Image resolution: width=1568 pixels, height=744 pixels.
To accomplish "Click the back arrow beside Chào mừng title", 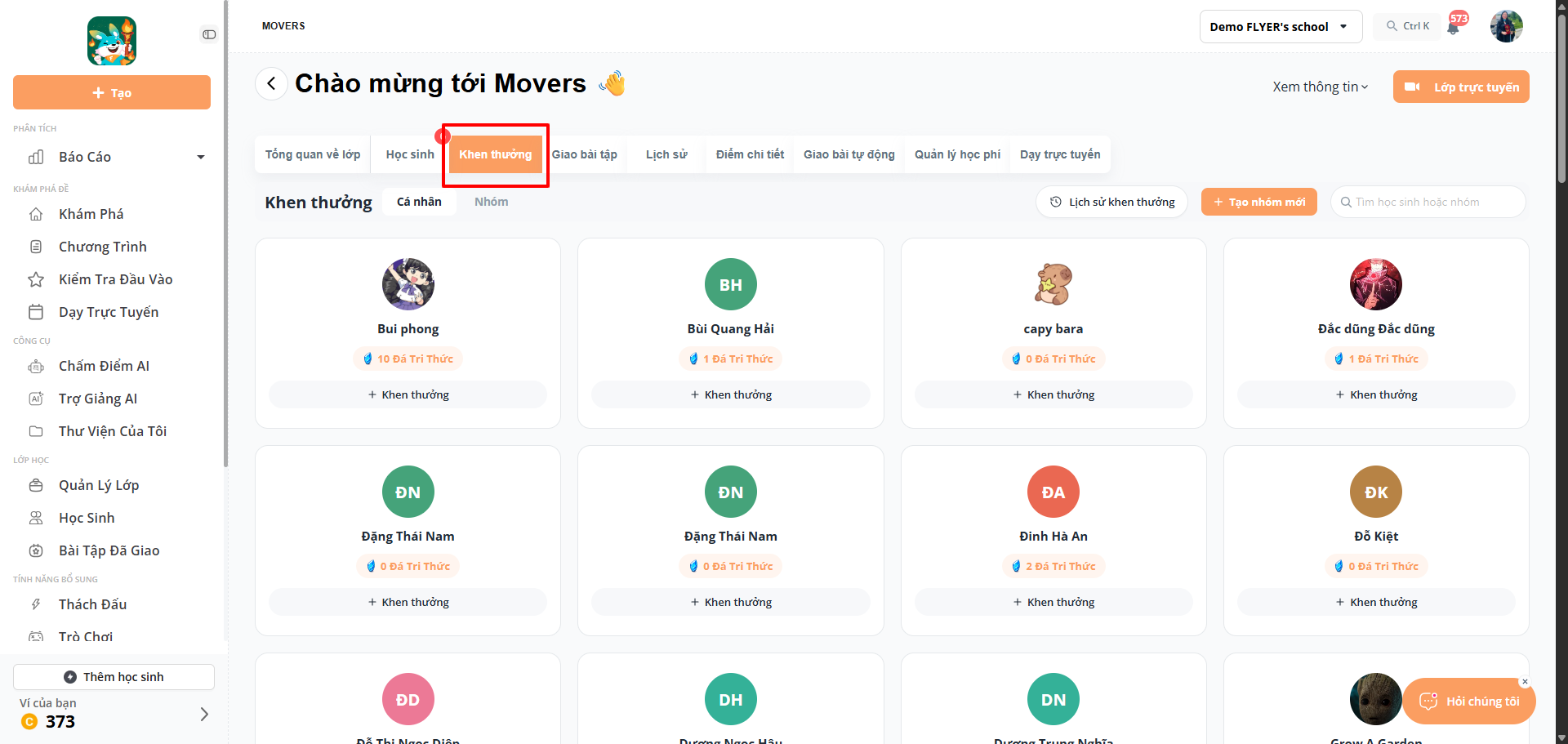I will 271,83.
